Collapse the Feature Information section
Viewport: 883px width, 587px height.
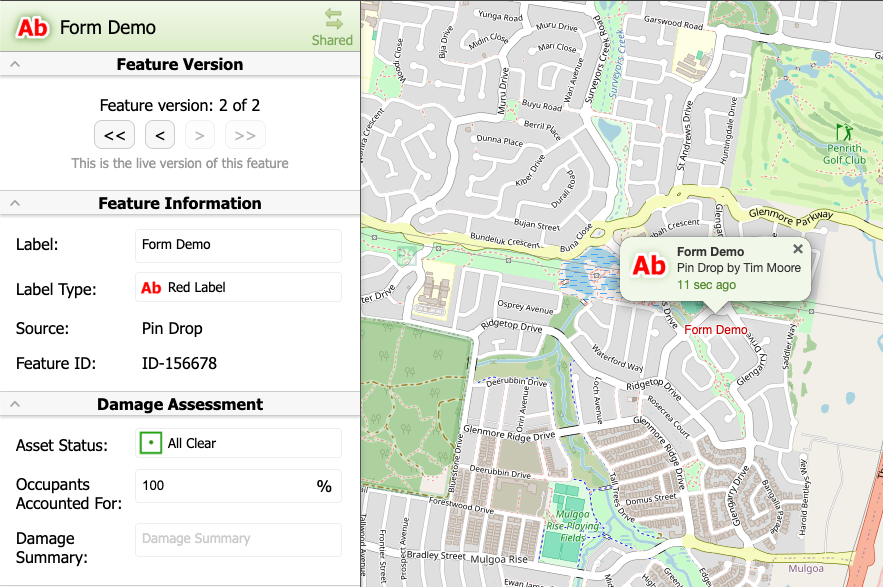pyautogui.click(x=15, y=203)
